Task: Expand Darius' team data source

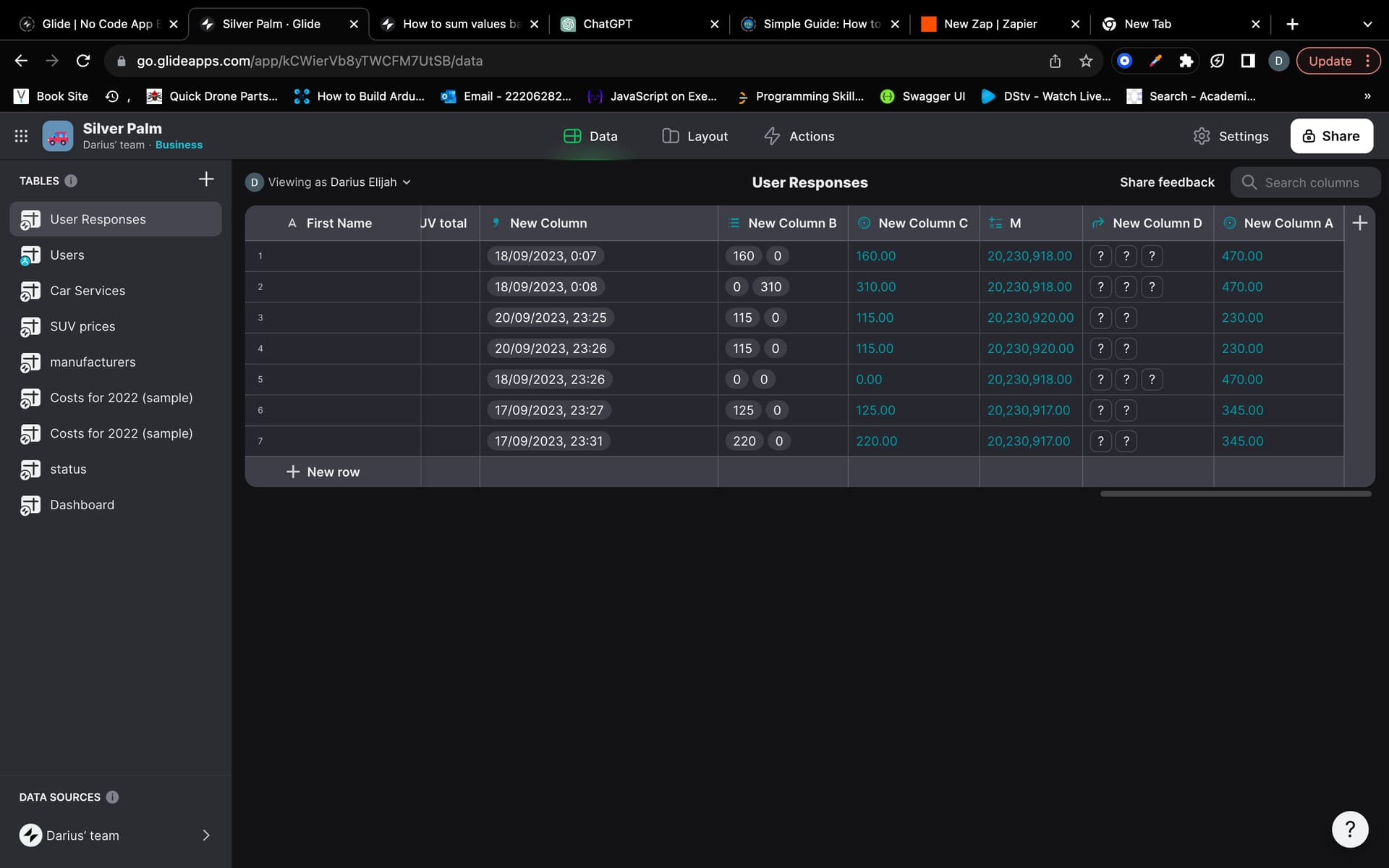Action: pyautogui.click(x=206, y=835)
